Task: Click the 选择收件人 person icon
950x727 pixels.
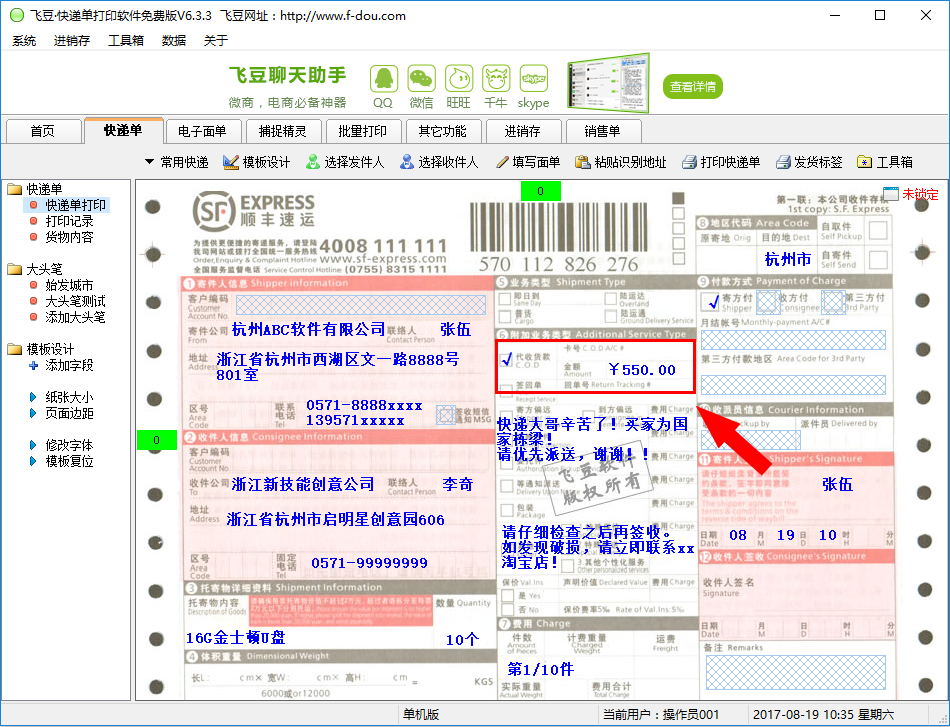Action: tap(407, 162)
